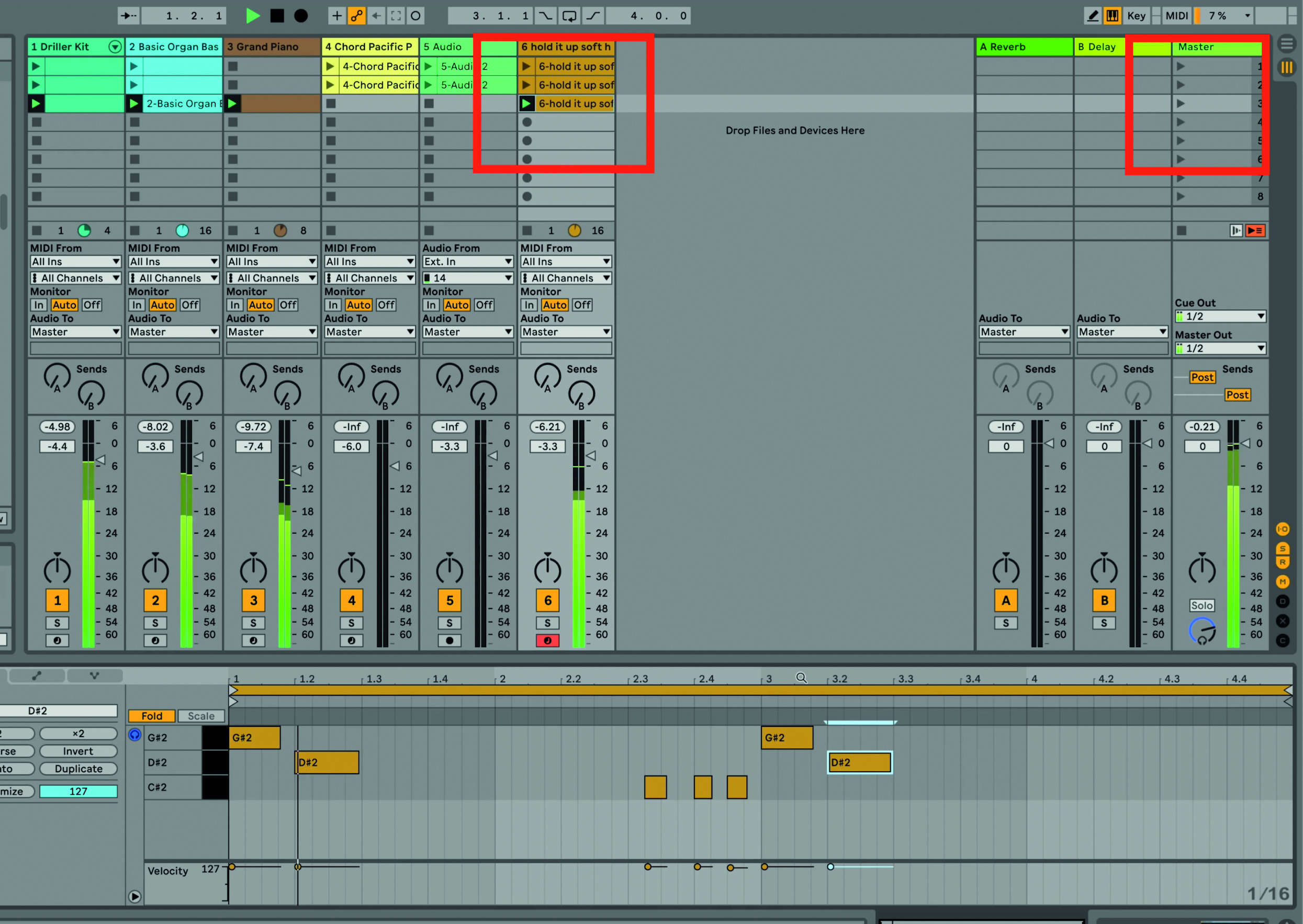
Task: Click the Scale button in note editor
Action: [201, 716]
